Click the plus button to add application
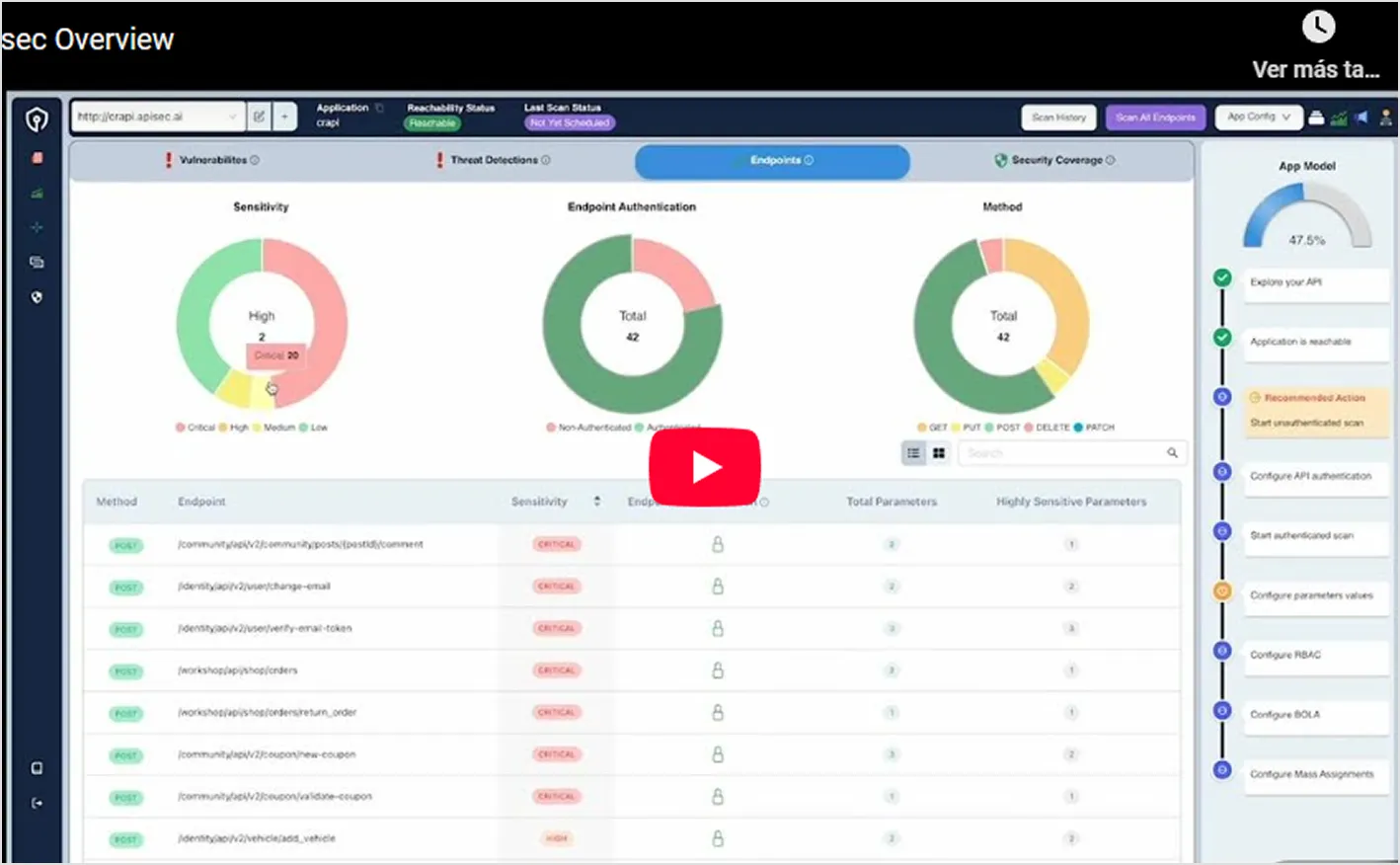This screenshot has width=1400, height=865. 284,117
